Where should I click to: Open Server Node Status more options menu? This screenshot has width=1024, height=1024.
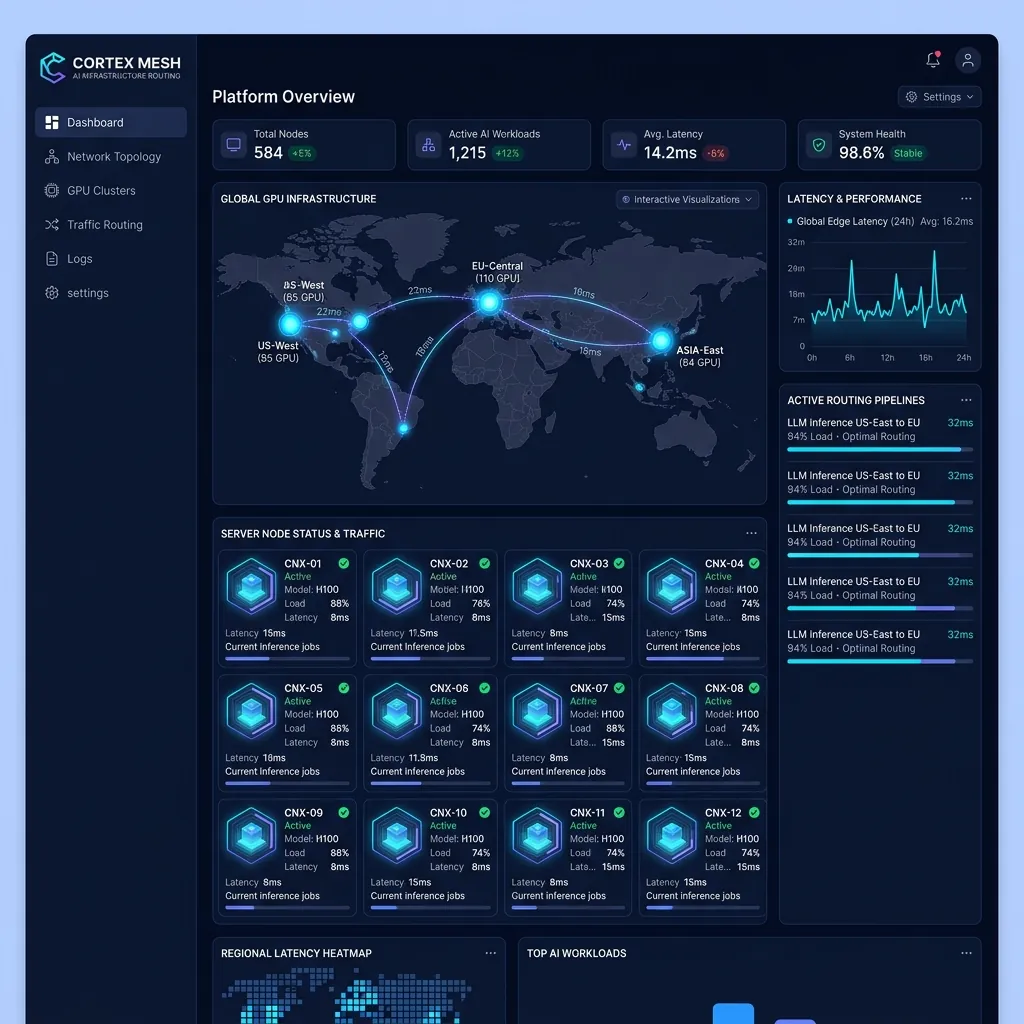[752, 533]
